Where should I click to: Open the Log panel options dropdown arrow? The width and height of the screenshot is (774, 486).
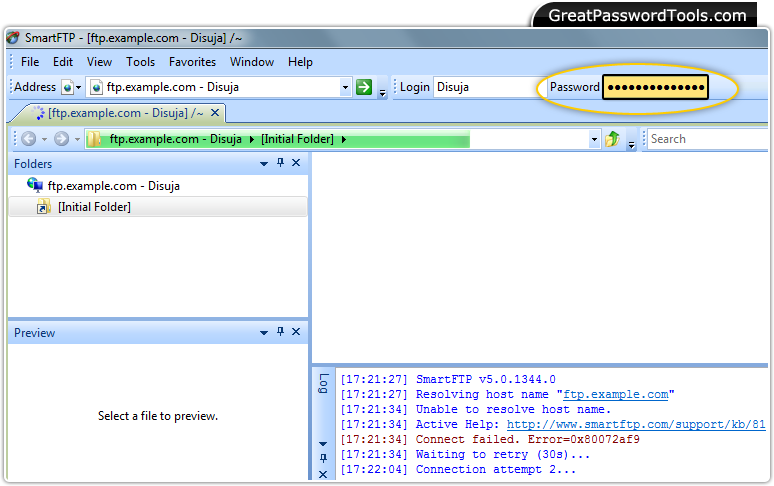323,444
